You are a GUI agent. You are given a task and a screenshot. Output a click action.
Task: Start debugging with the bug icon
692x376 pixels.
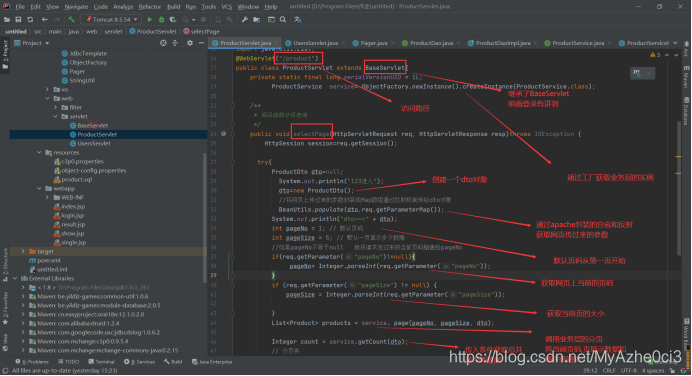pos(161,19)
